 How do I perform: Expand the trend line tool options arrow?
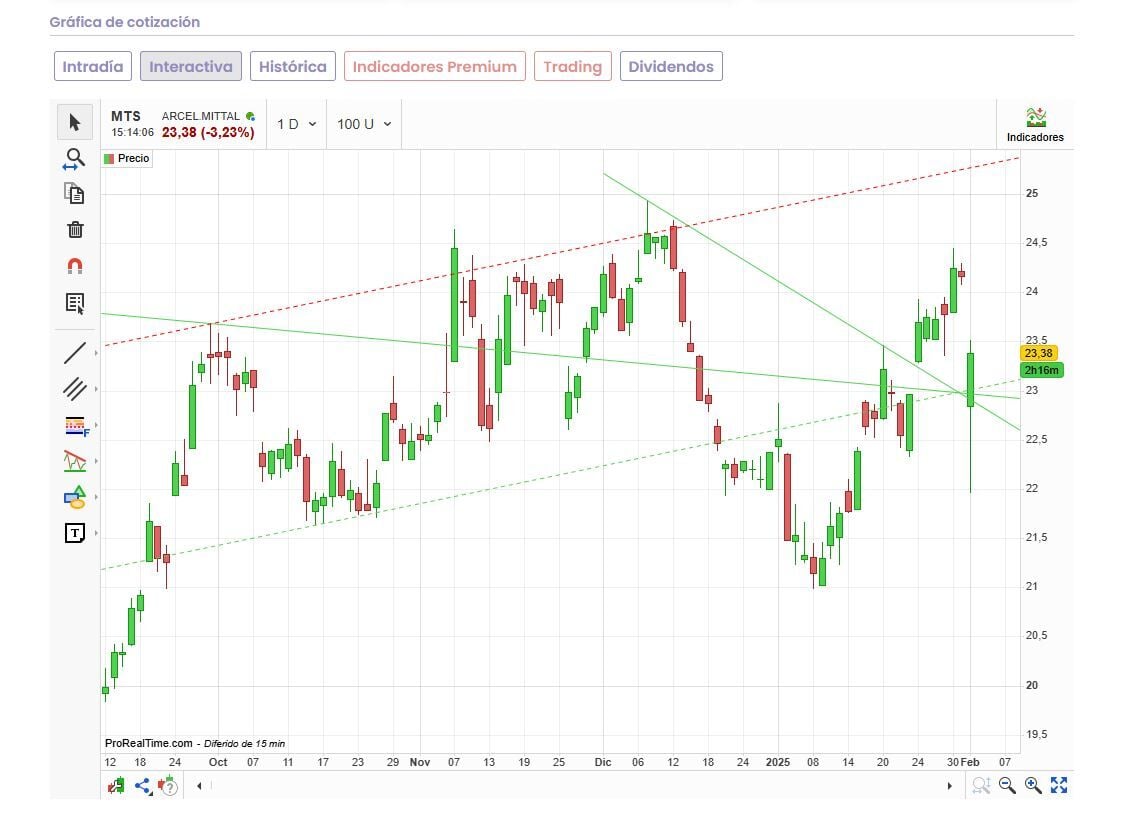click(x=96, y=353)
